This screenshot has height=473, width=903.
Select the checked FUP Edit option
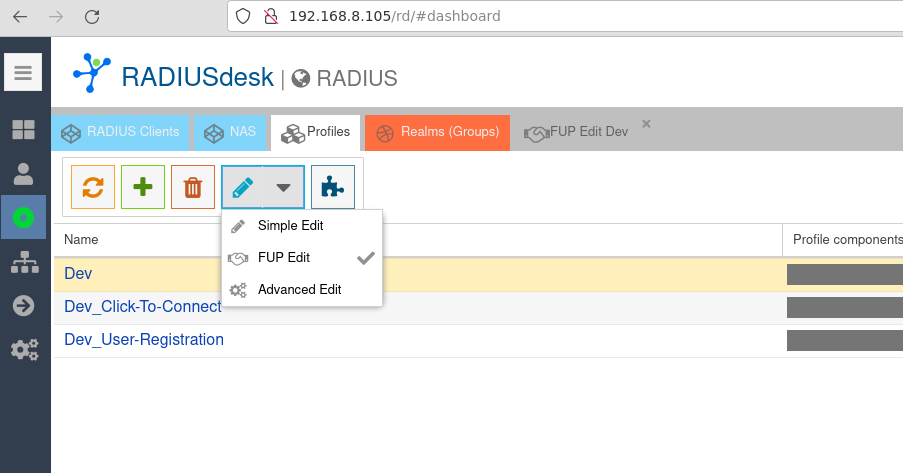[x=284, y=258]
